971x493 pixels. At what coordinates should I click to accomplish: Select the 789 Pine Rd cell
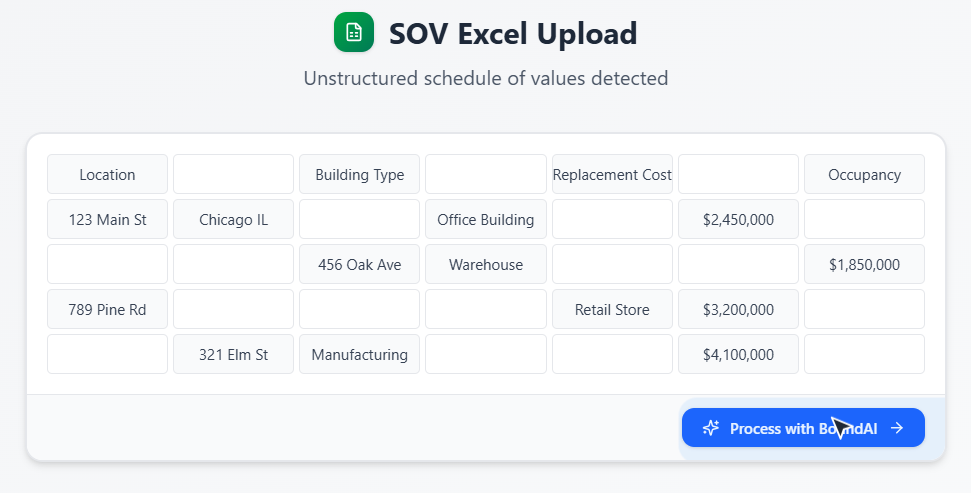click(x=107, y=309)
